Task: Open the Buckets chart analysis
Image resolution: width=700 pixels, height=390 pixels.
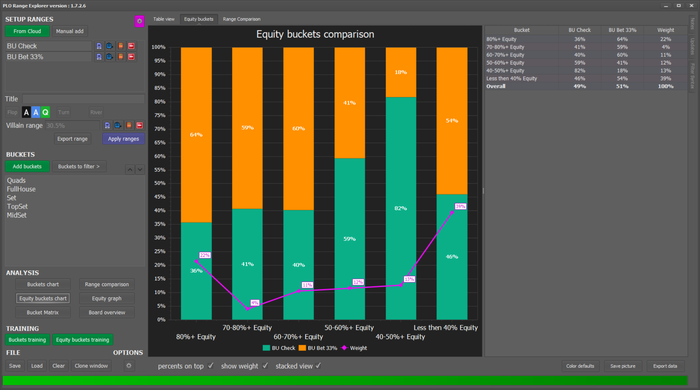Action: click(43, 284)
